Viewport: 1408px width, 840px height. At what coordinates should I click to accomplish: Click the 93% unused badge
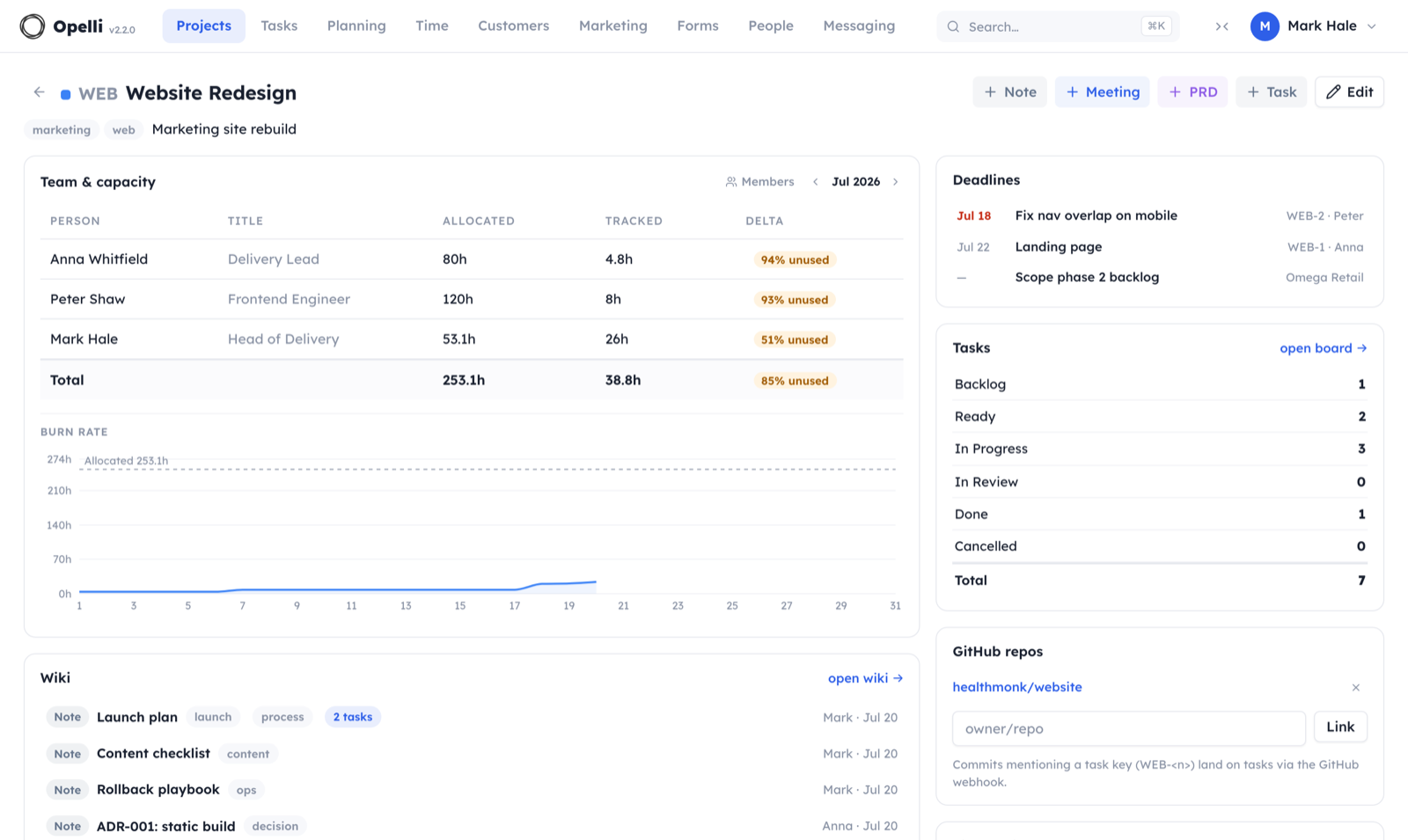click(795, 300)
